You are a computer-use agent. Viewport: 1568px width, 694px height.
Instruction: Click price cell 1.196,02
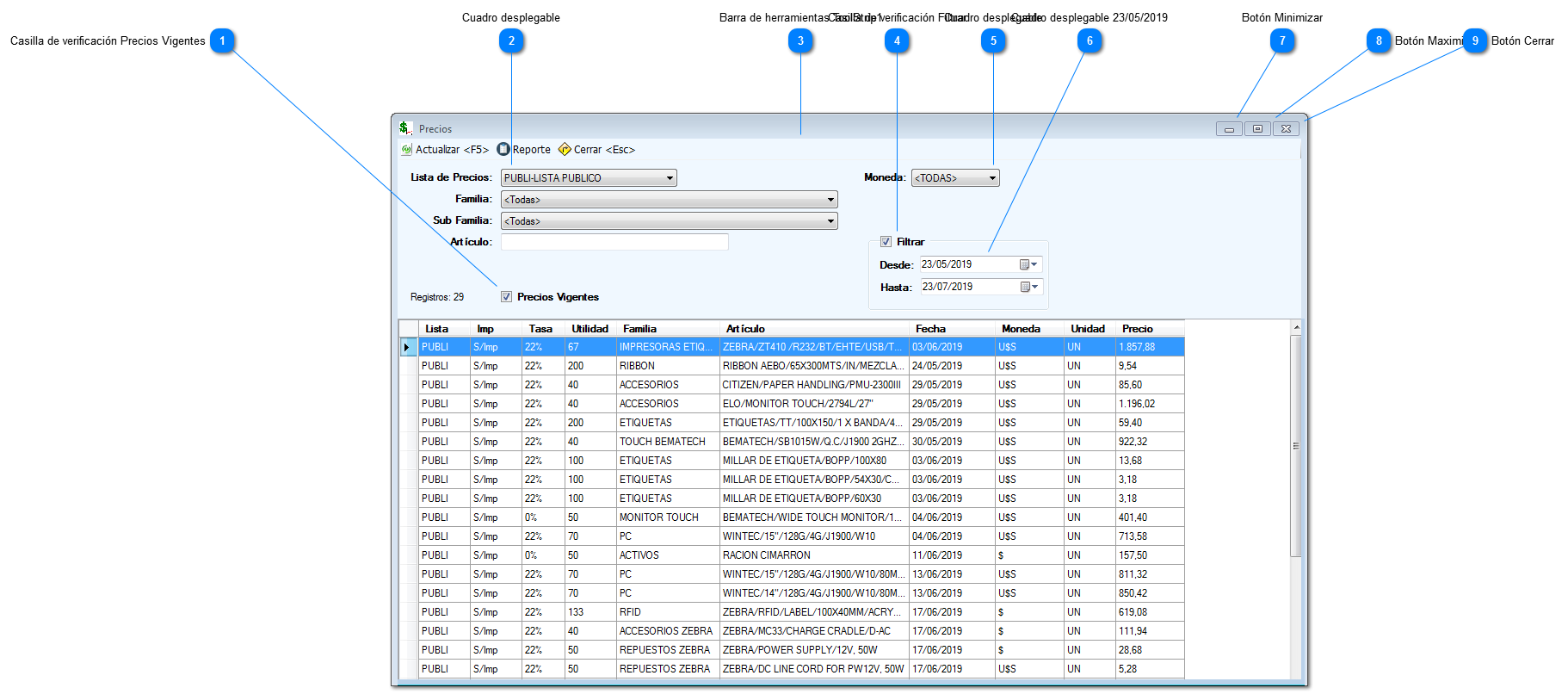coord(1150,404)
